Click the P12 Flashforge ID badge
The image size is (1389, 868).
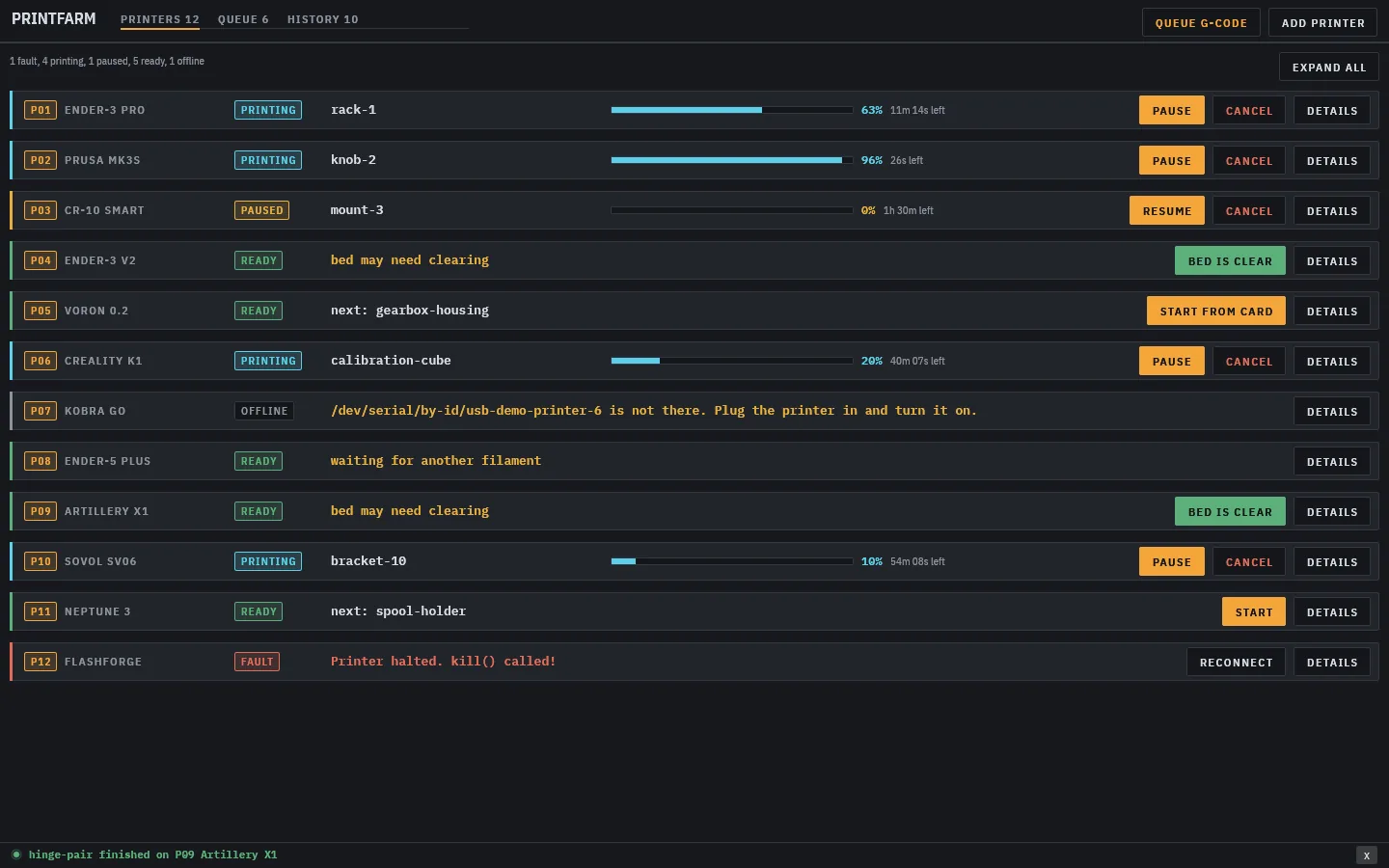(x=41, y=662)
